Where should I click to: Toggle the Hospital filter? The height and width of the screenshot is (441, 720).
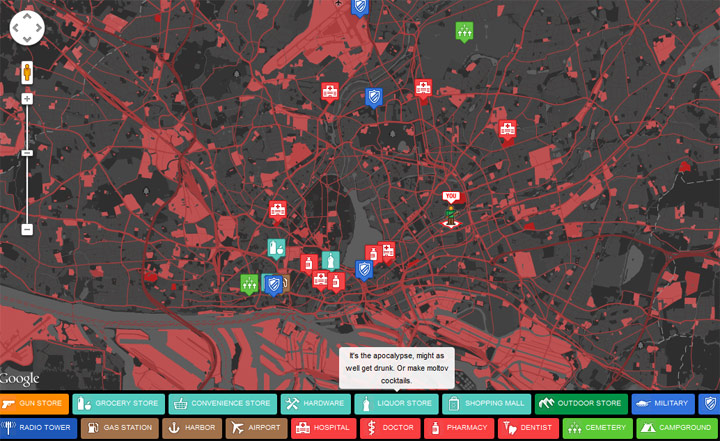pyautogui.click(x=320, y=428)
